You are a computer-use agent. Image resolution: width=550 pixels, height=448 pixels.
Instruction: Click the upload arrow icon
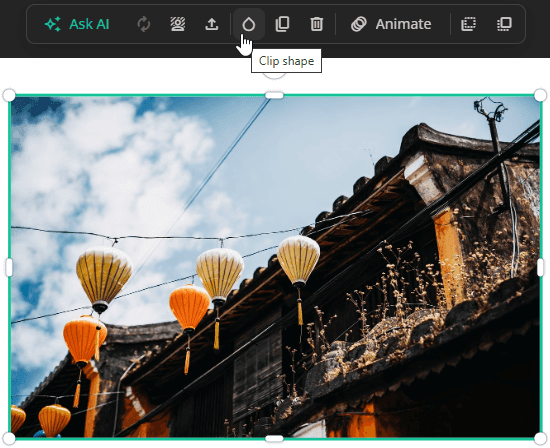coord(212,24)
